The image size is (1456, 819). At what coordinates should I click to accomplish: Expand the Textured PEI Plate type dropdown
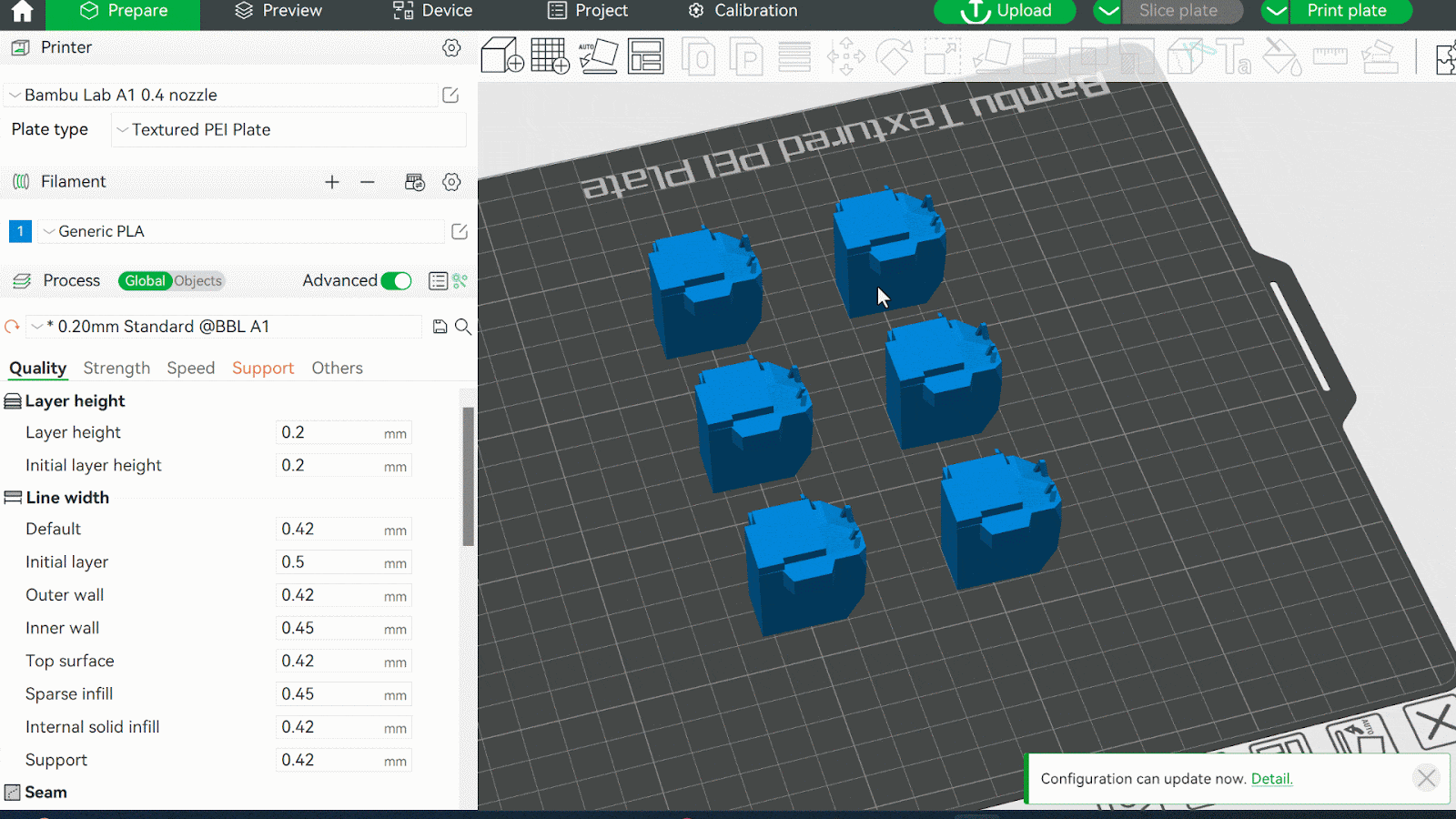coord(288,130)
